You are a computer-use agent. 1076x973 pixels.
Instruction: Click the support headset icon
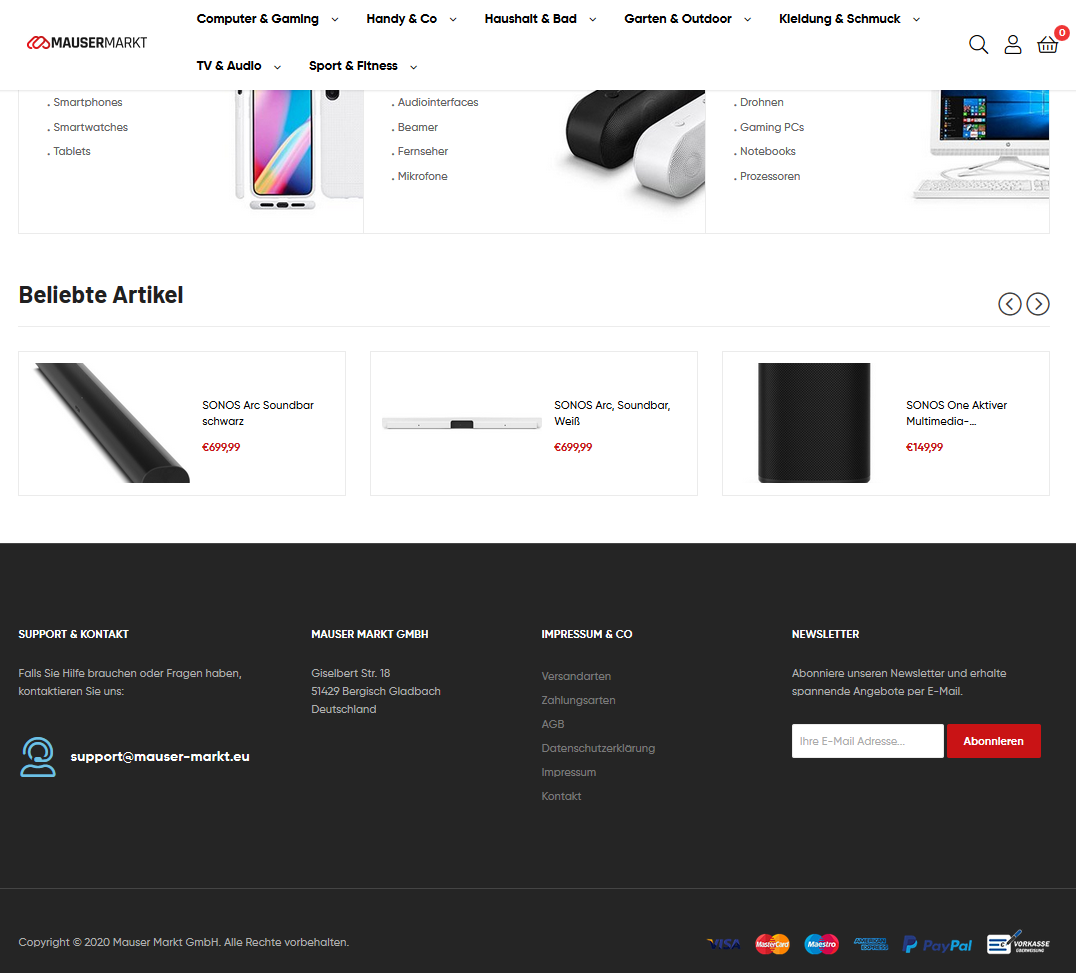pyautogui.click(x=38, y=757)
